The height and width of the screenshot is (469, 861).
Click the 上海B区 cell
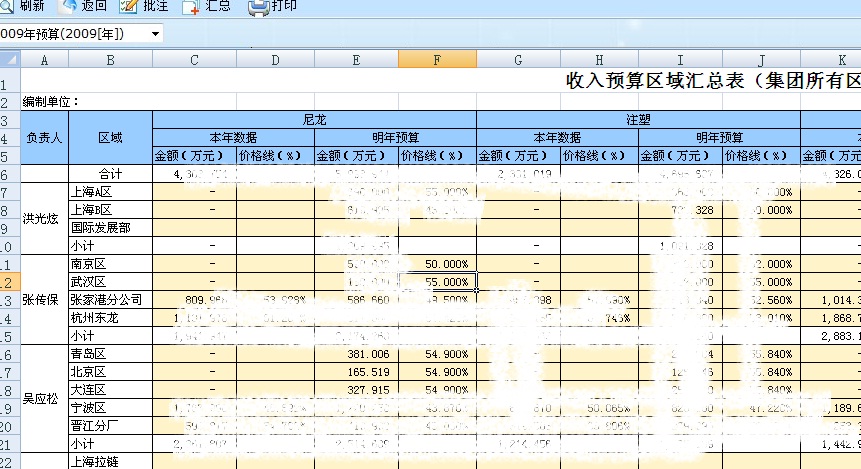110,210
